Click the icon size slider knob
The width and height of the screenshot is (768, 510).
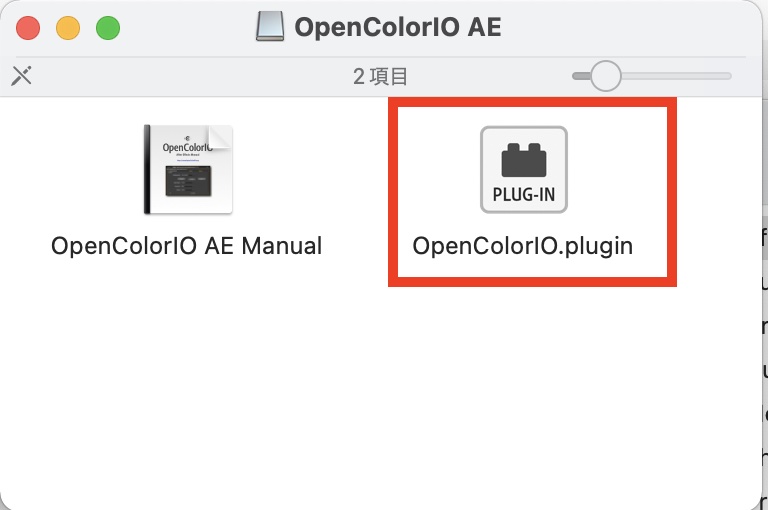(x=605, y=76)
